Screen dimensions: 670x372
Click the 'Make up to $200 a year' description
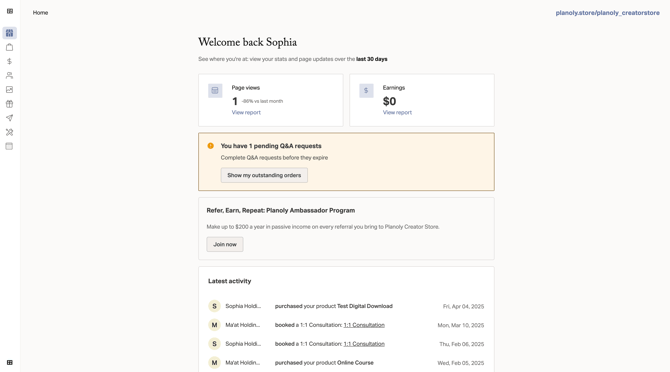[323, 227]
